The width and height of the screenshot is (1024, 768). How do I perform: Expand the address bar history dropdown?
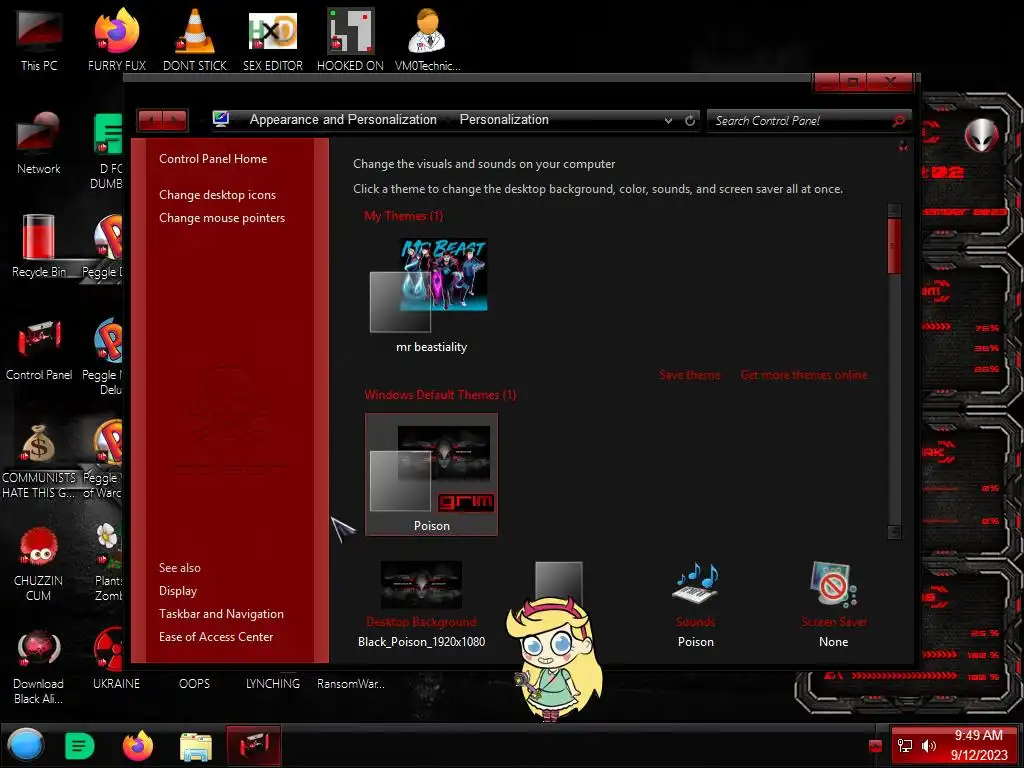coord(668,121)
